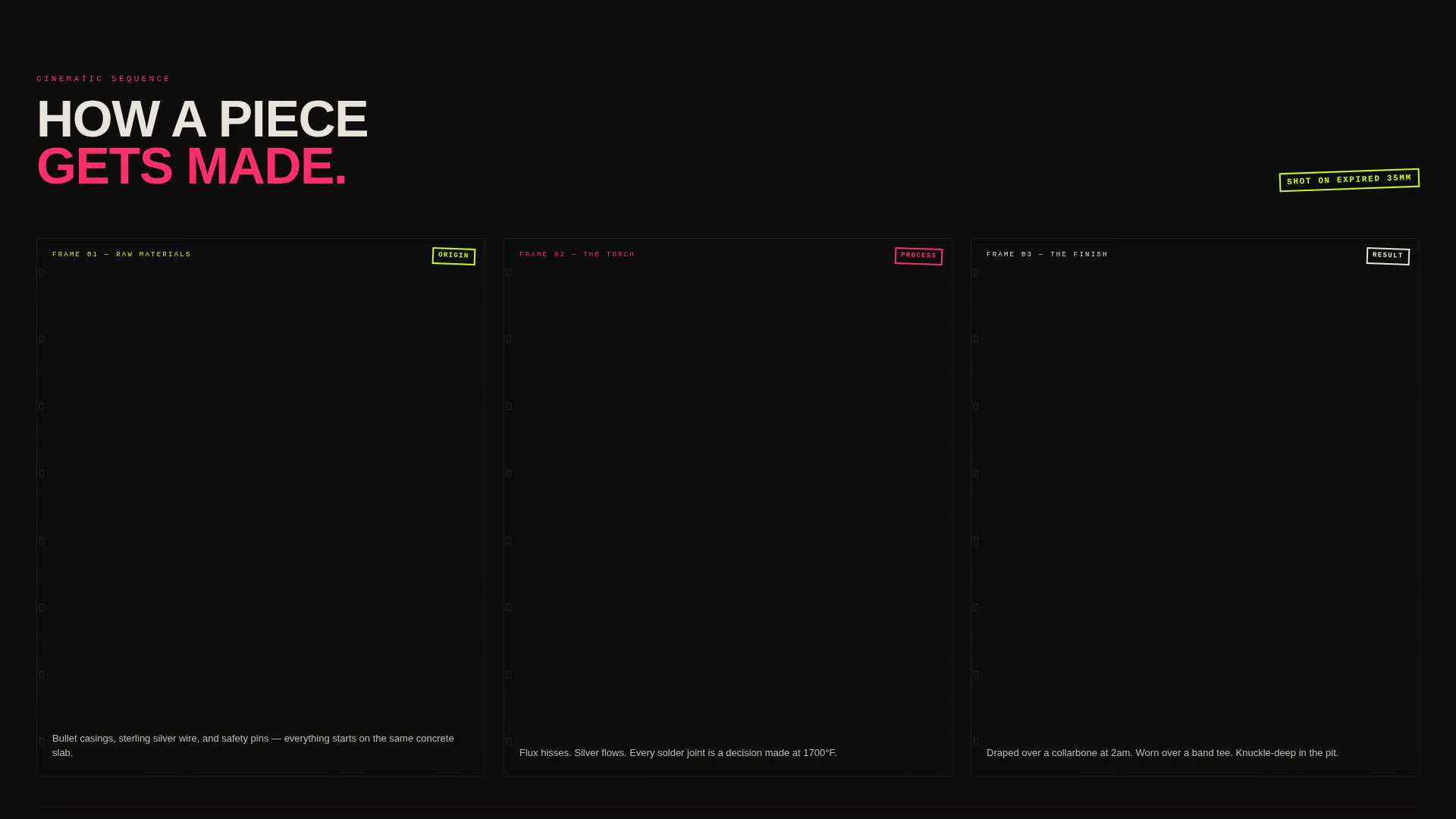Click the pink 'GETS MADE.' heading line
The width and height of the screenshot is (1456, 819).
point(191,166)
